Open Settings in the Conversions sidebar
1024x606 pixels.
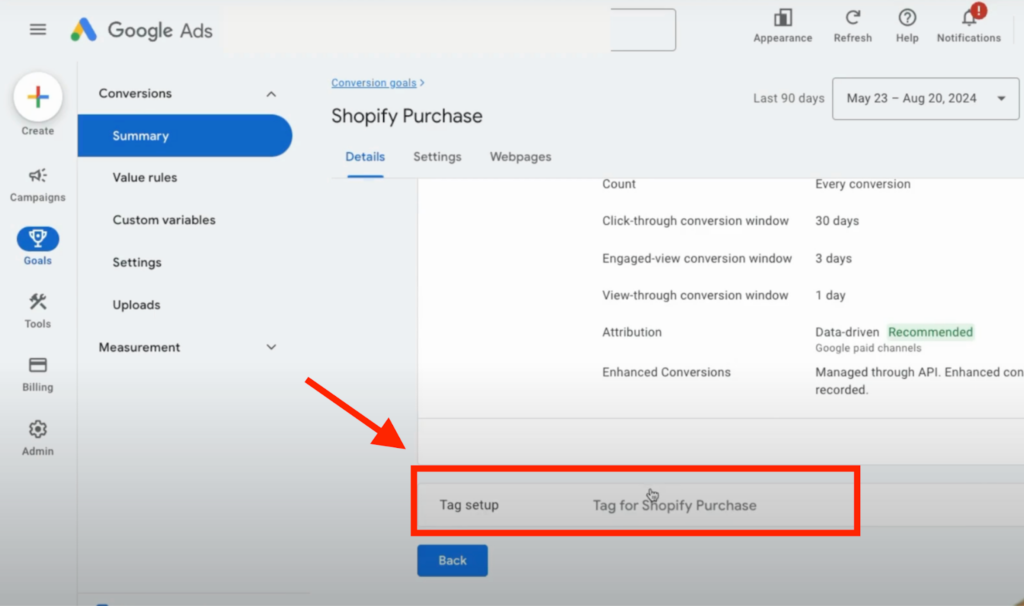136,263
